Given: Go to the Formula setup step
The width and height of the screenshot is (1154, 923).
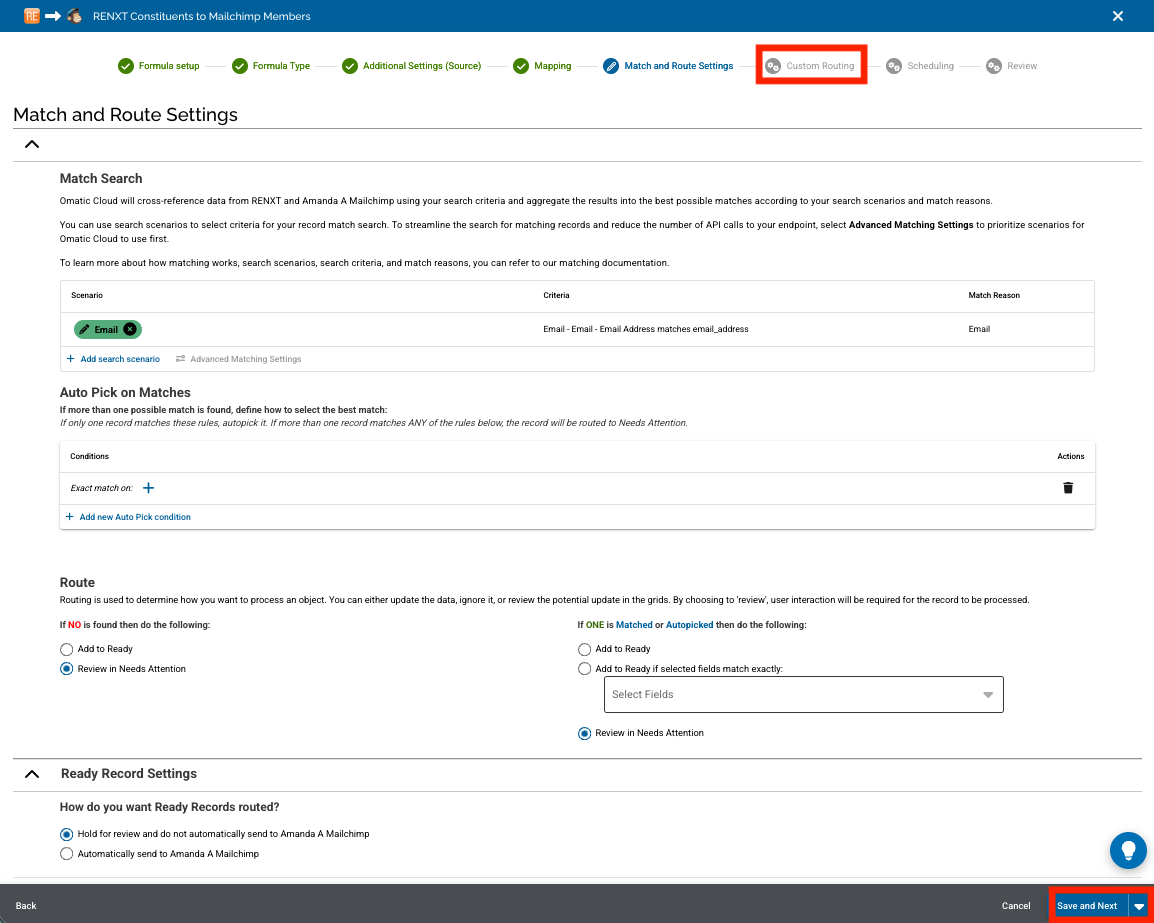Looking at the screenshot, I should [169, 66].
